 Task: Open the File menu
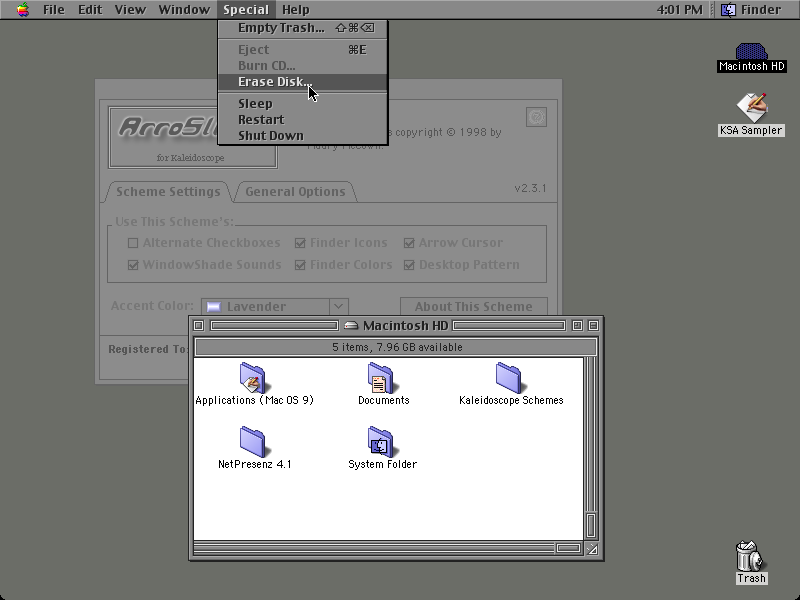coord(54,10)
